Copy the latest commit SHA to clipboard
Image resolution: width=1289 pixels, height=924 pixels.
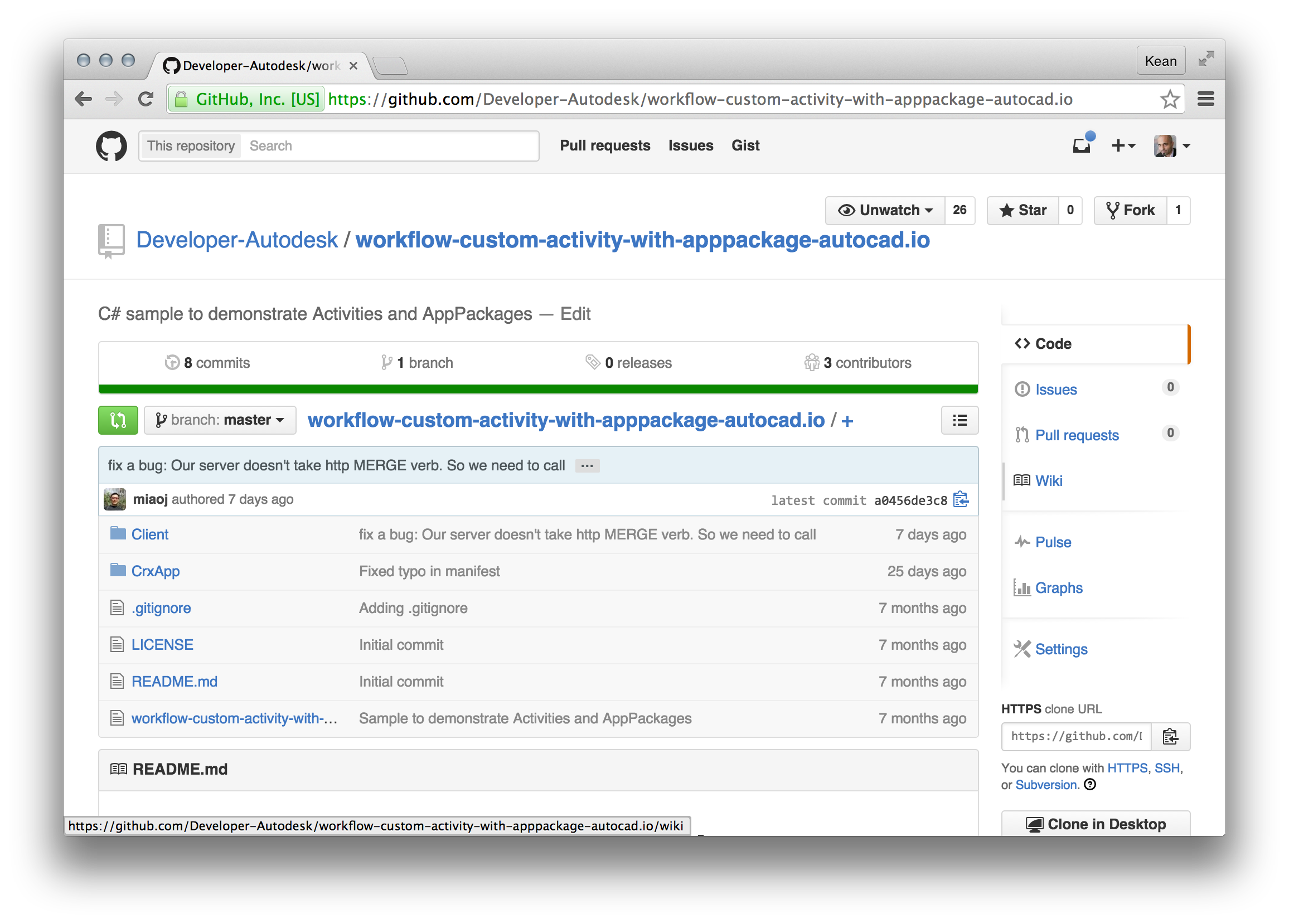(961, 499)
